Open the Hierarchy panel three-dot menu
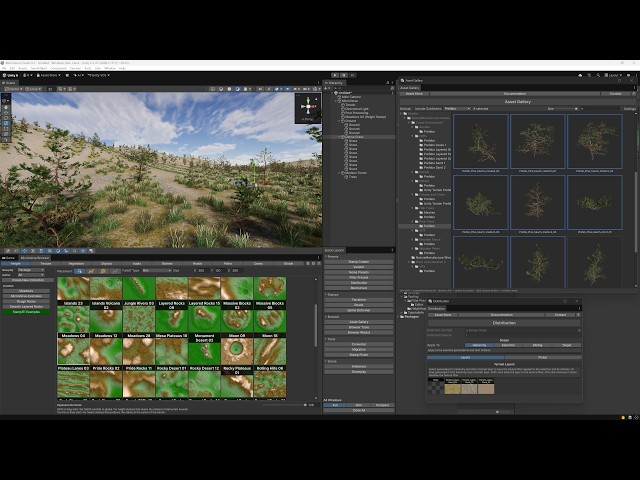This screenshot has width=640, height=480. click(x=392, y=82)
